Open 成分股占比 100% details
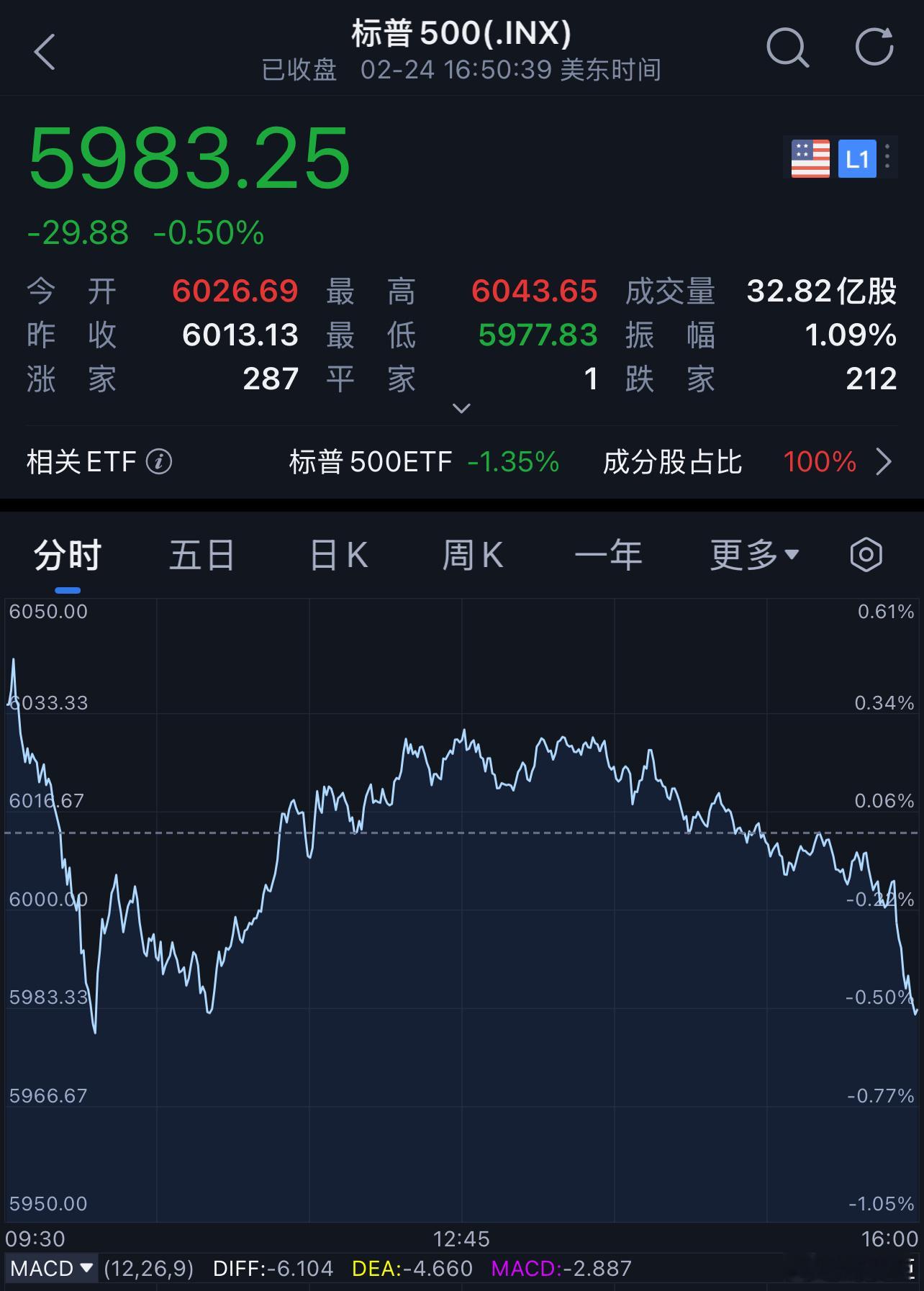924x1291 pixels. (730, 461)
